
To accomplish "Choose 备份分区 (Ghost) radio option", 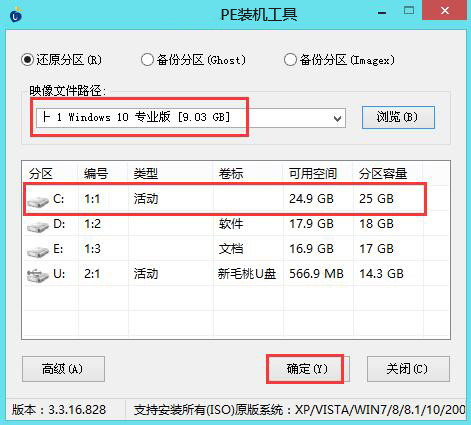I will (147, 60).
